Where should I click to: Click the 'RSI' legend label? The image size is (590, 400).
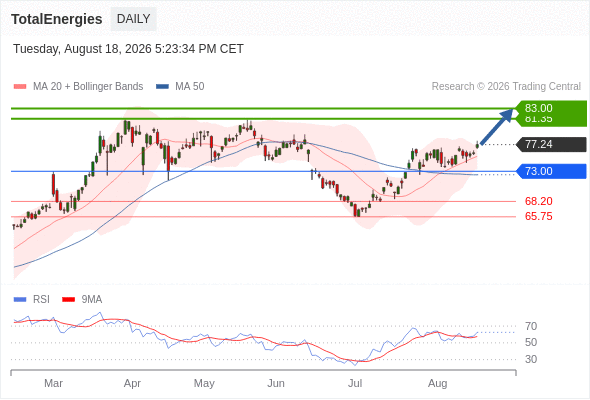41,300
